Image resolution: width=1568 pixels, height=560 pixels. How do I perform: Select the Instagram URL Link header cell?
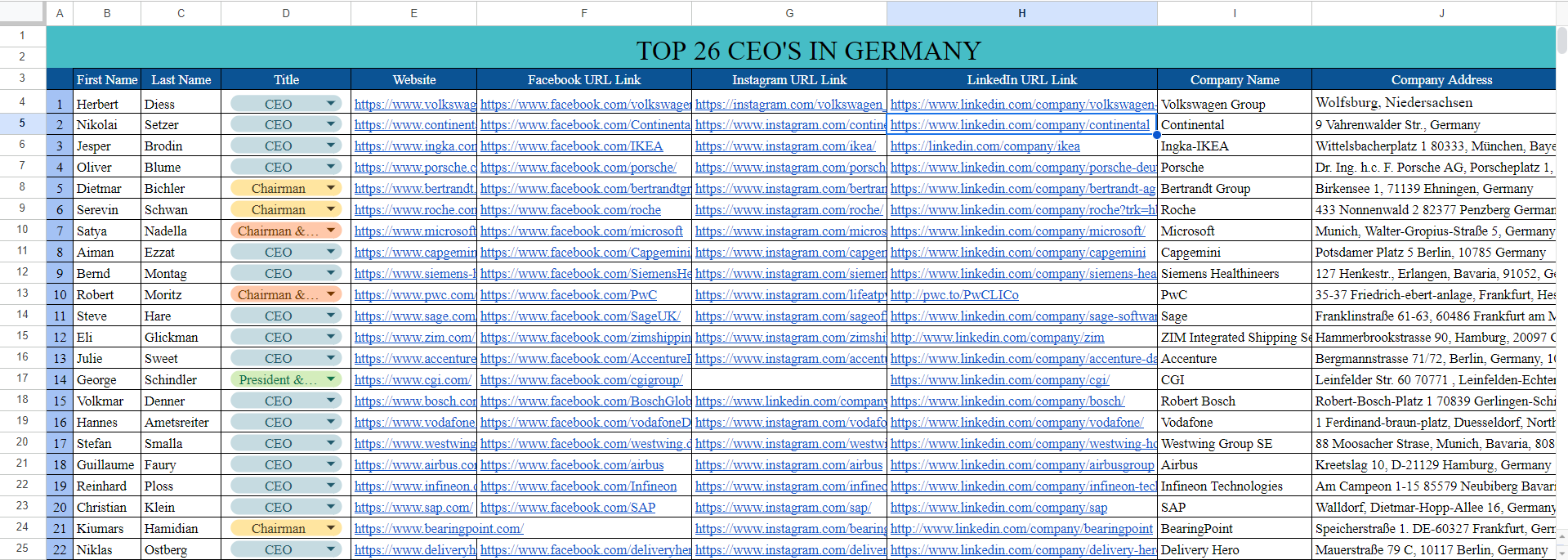pos(789,79)
